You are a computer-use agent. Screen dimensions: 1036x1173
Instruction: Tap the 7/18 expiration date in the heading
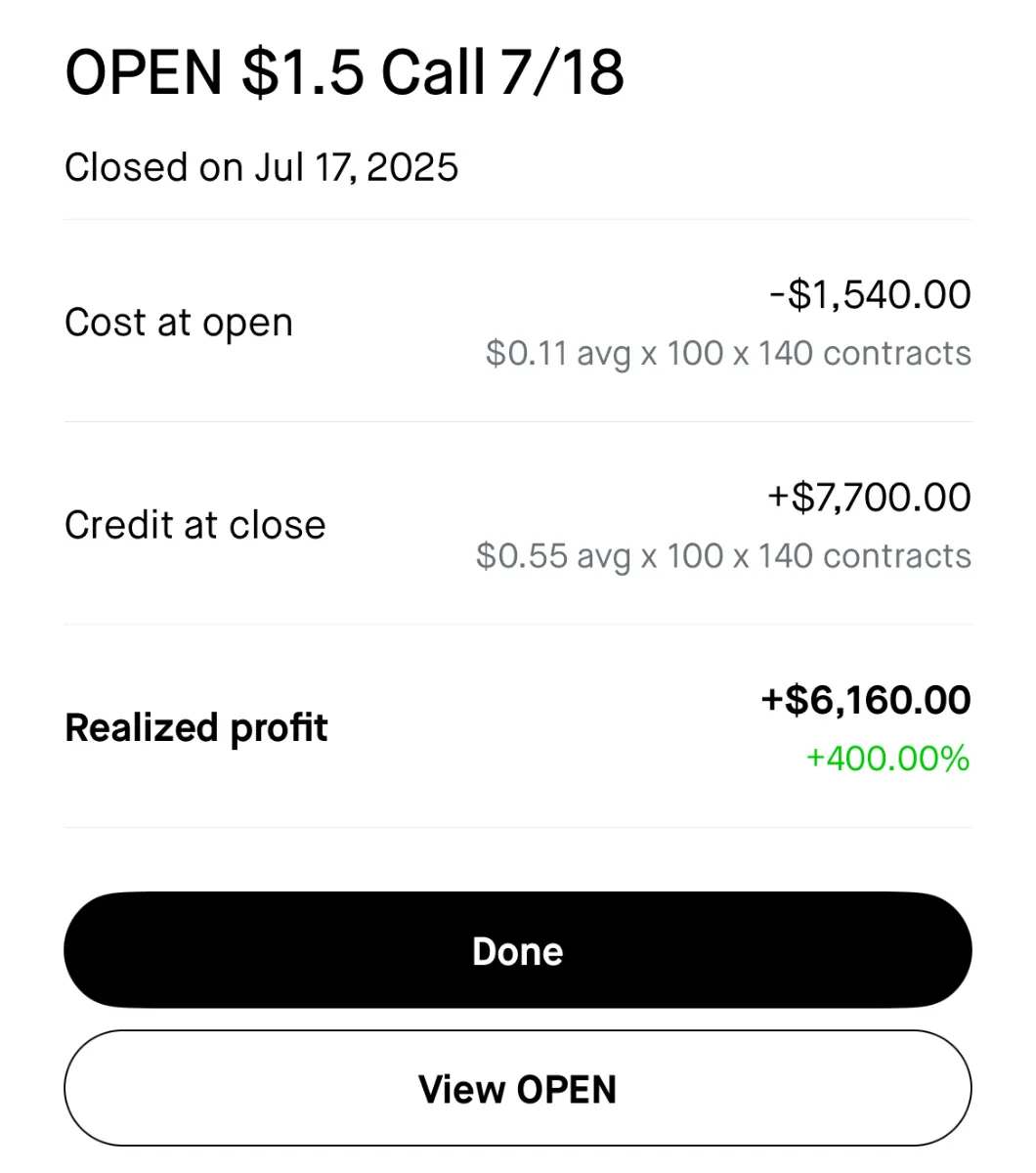[562, 72]
